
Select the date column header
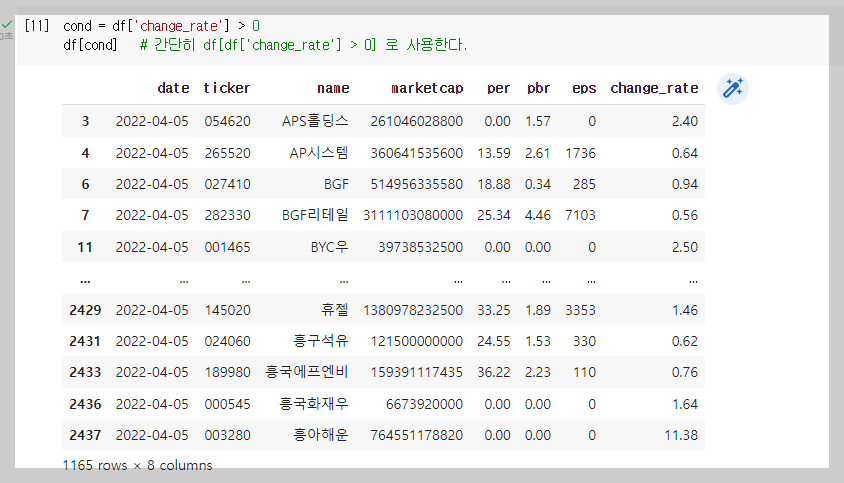click(x=173, y=88)
